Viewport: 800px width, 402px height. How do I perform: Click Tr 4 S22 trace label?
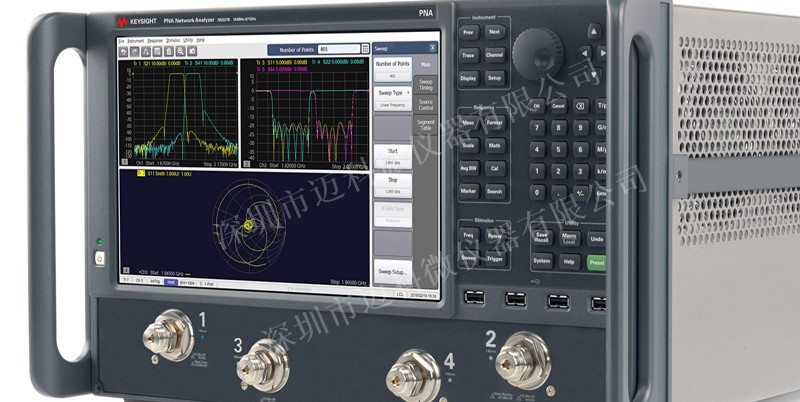(337, 62)
